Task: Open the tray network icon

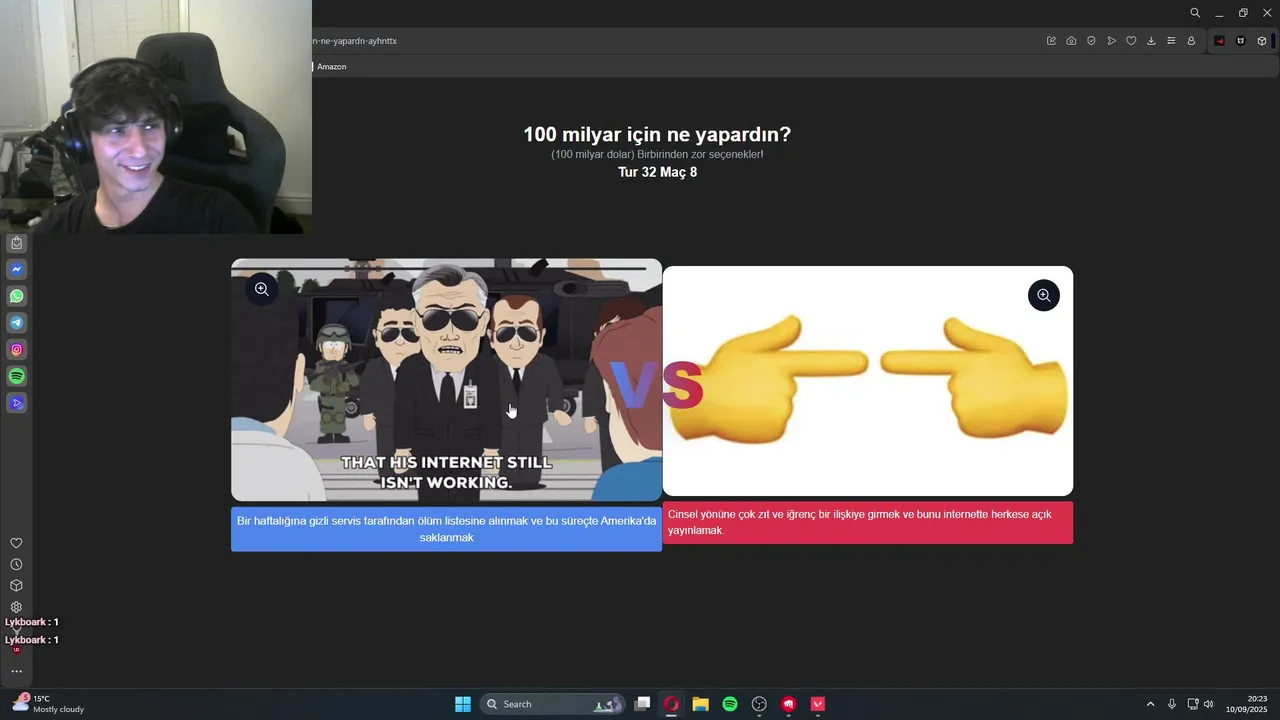Action: pyautogui.click(x=1193, y=704)
